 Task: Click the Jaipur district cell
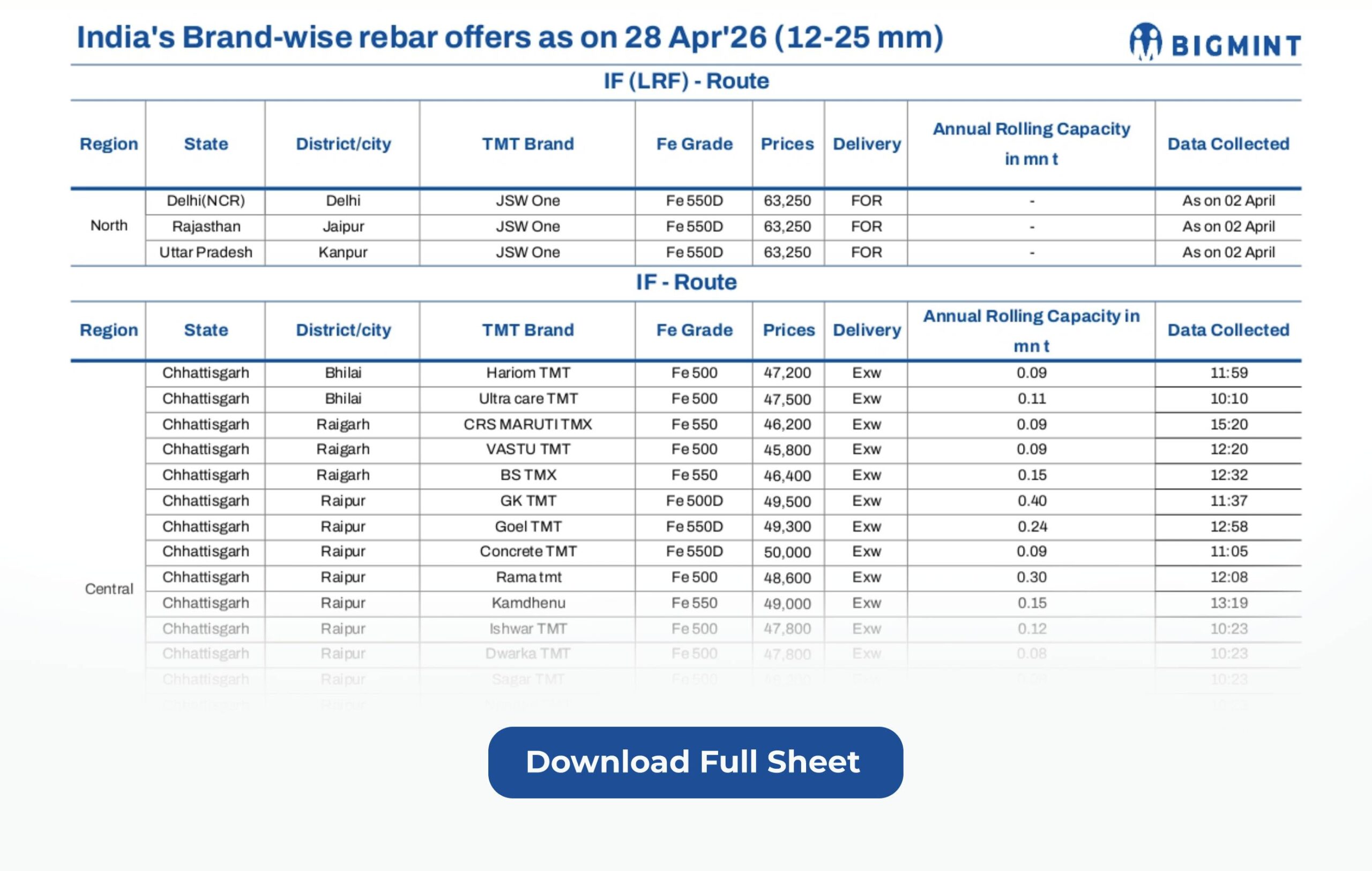click(342, 226)
